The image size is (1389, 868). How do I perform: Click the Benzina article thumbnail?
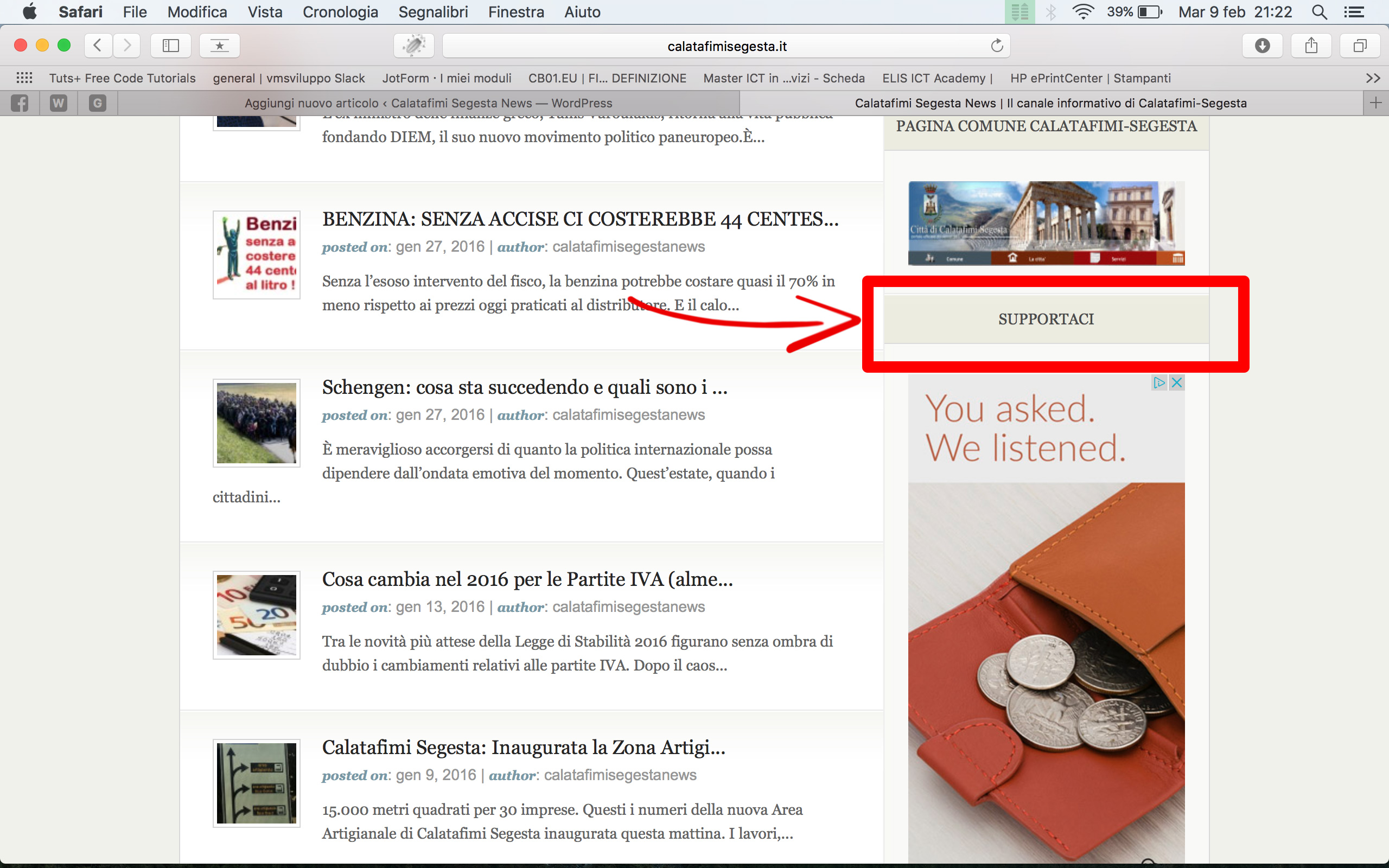click(x=257, y=255)
